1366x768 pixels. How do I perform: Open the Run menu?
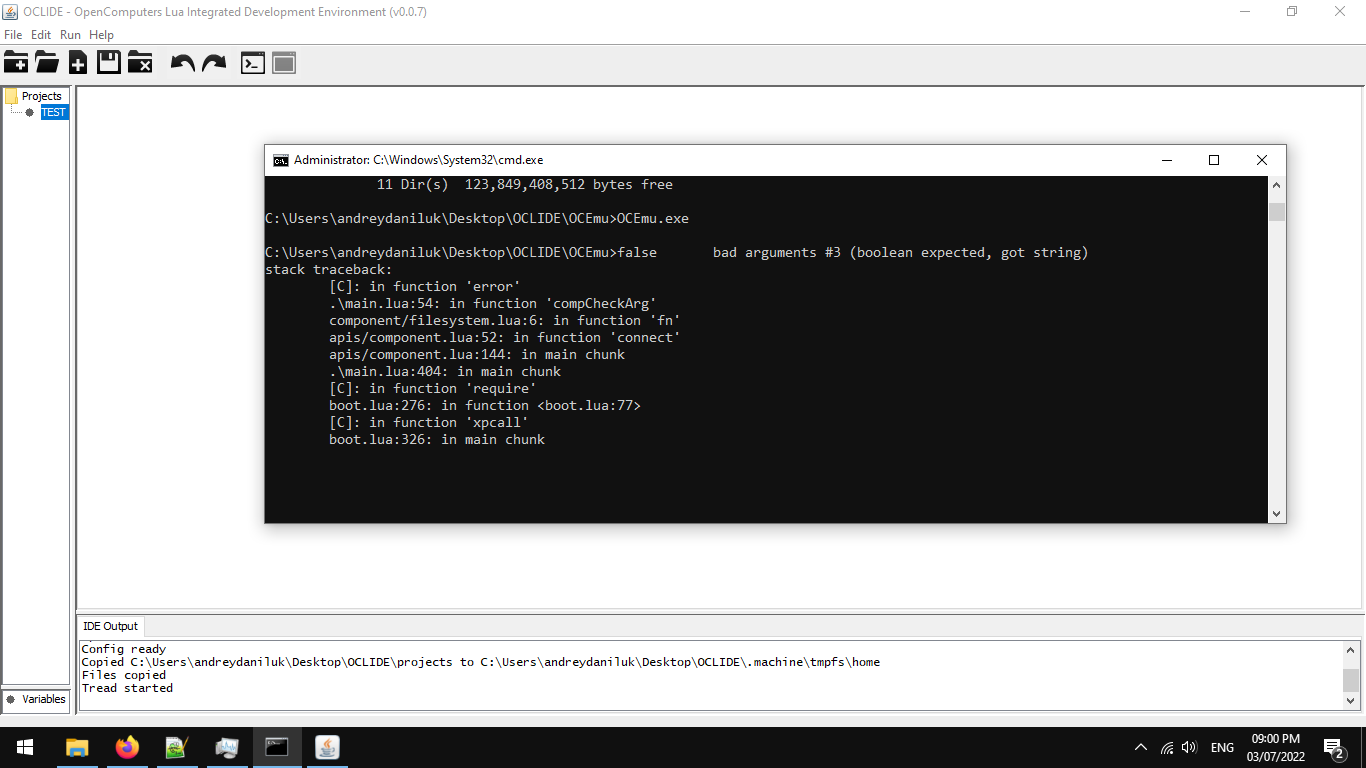point(70,35)
